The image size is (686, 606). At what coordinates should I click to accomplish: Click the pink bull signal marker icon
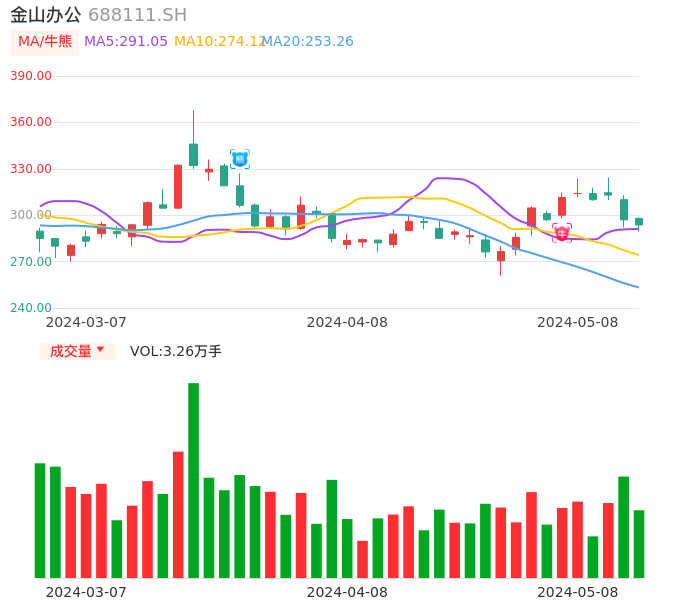pos(562,233)
